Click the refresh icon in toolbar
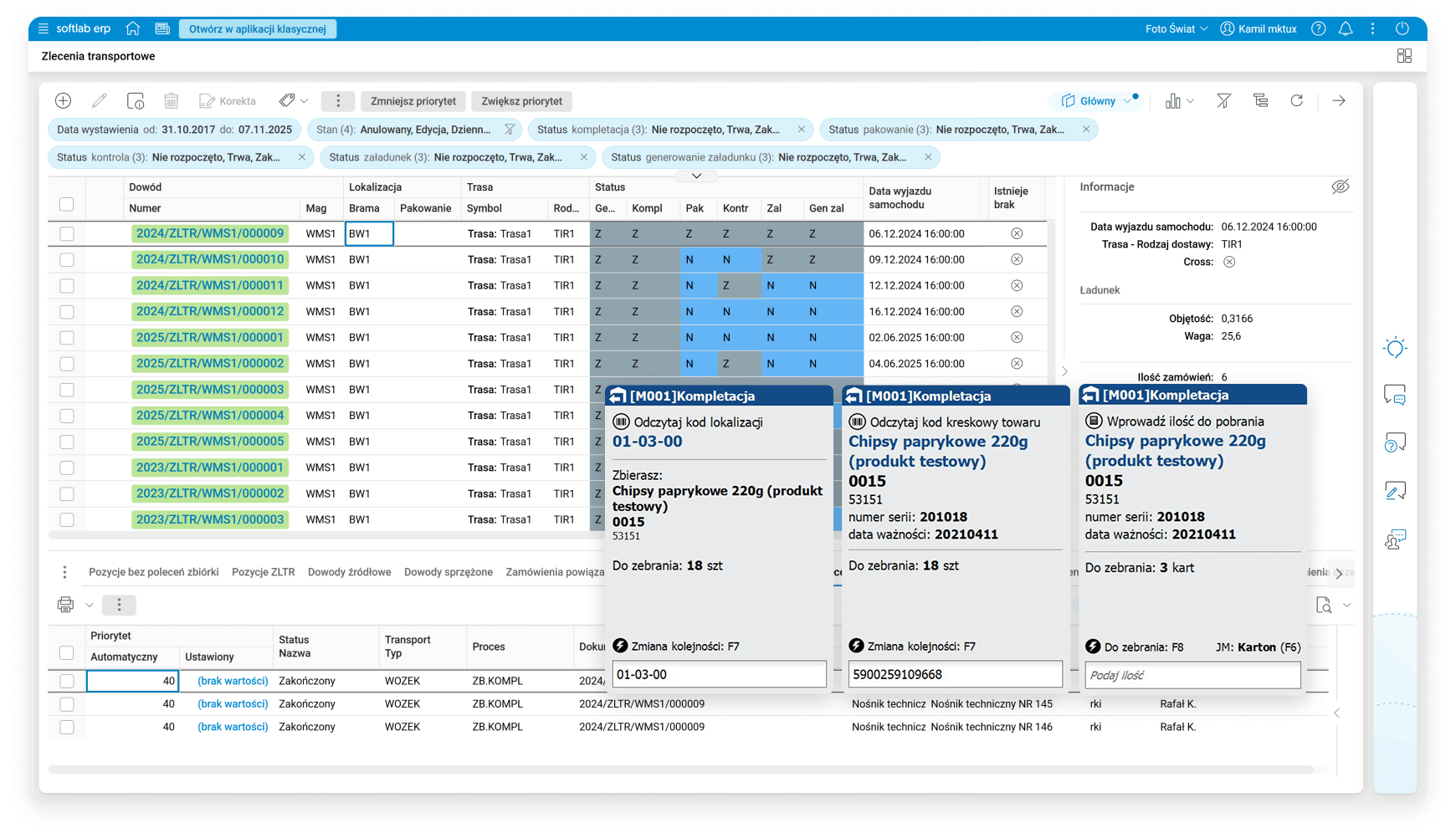Image resolution: width=1456 pixels, height=833 pixels. pyautogui.click(x=1296, y=101)
